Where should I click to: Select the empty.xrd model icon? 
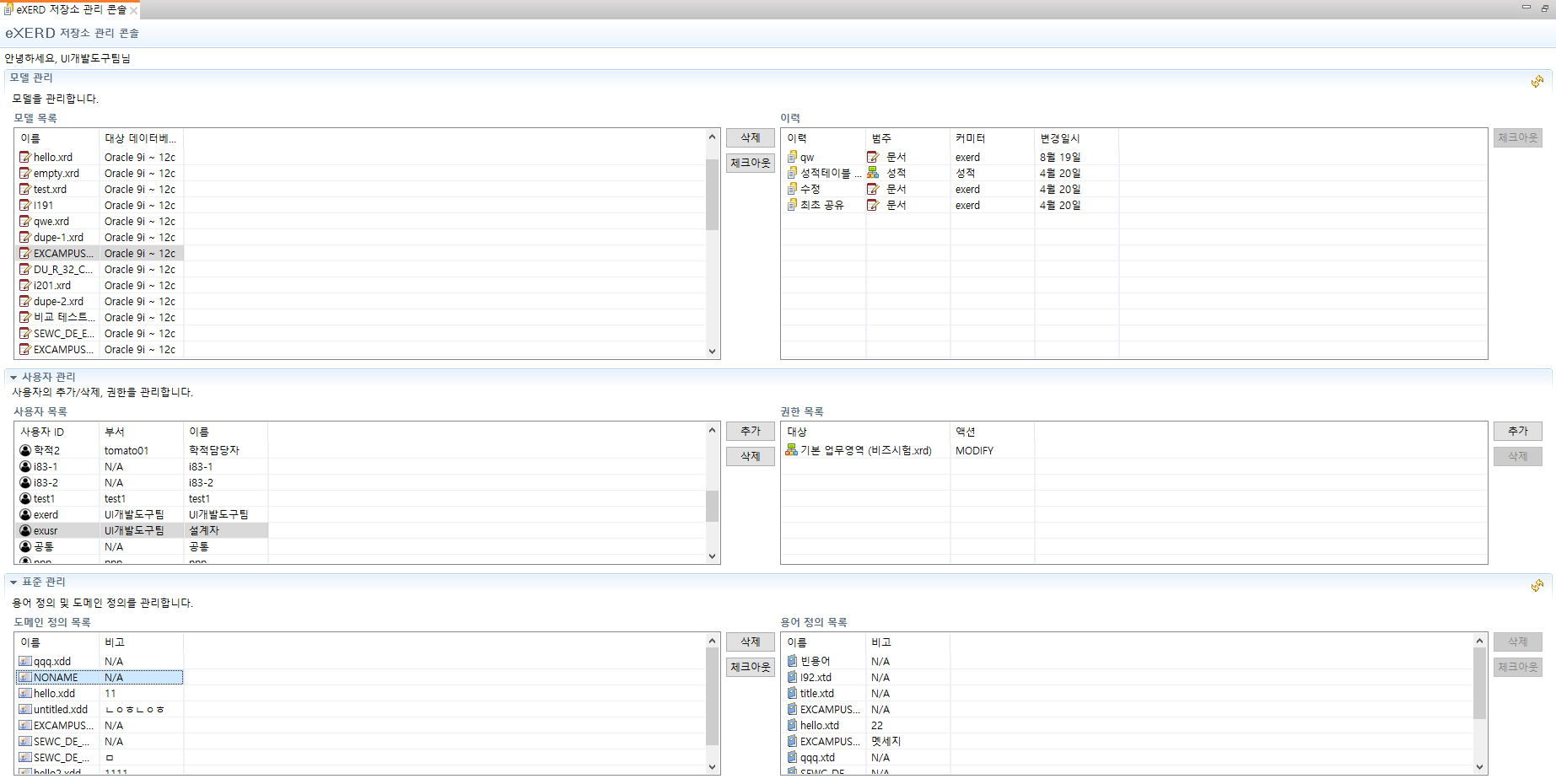point(25,173)
